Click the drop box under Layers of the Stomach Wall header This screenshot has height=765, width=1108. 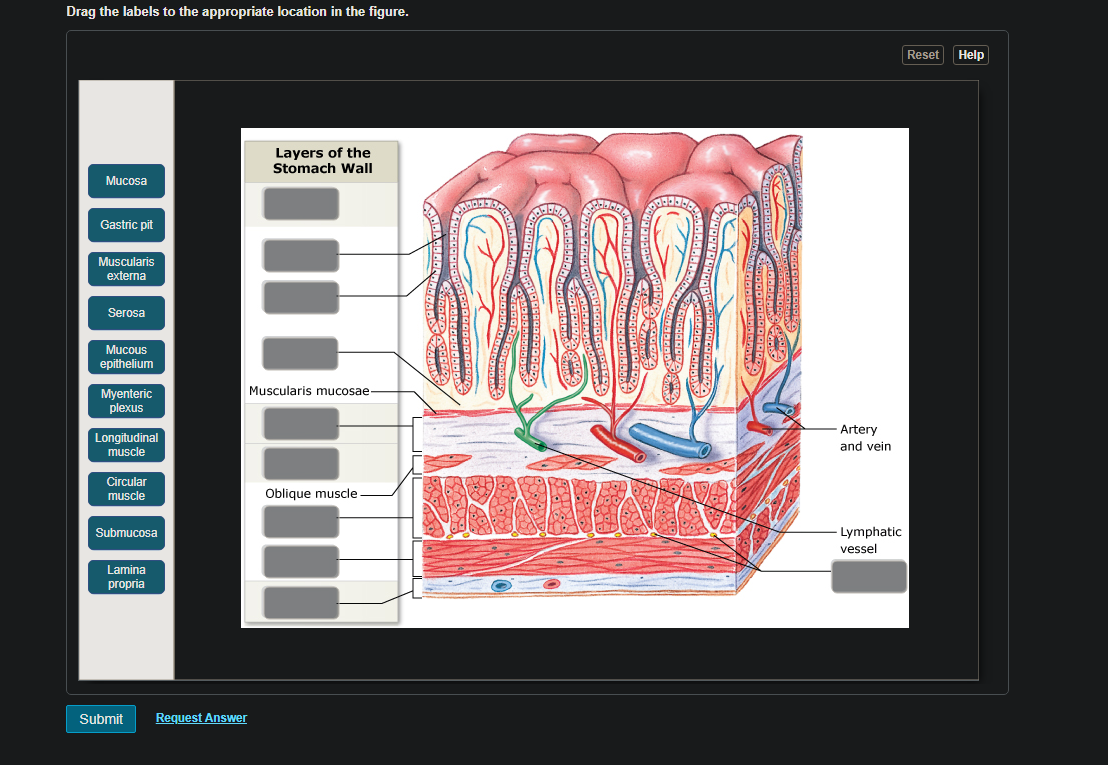click(301, 203)
